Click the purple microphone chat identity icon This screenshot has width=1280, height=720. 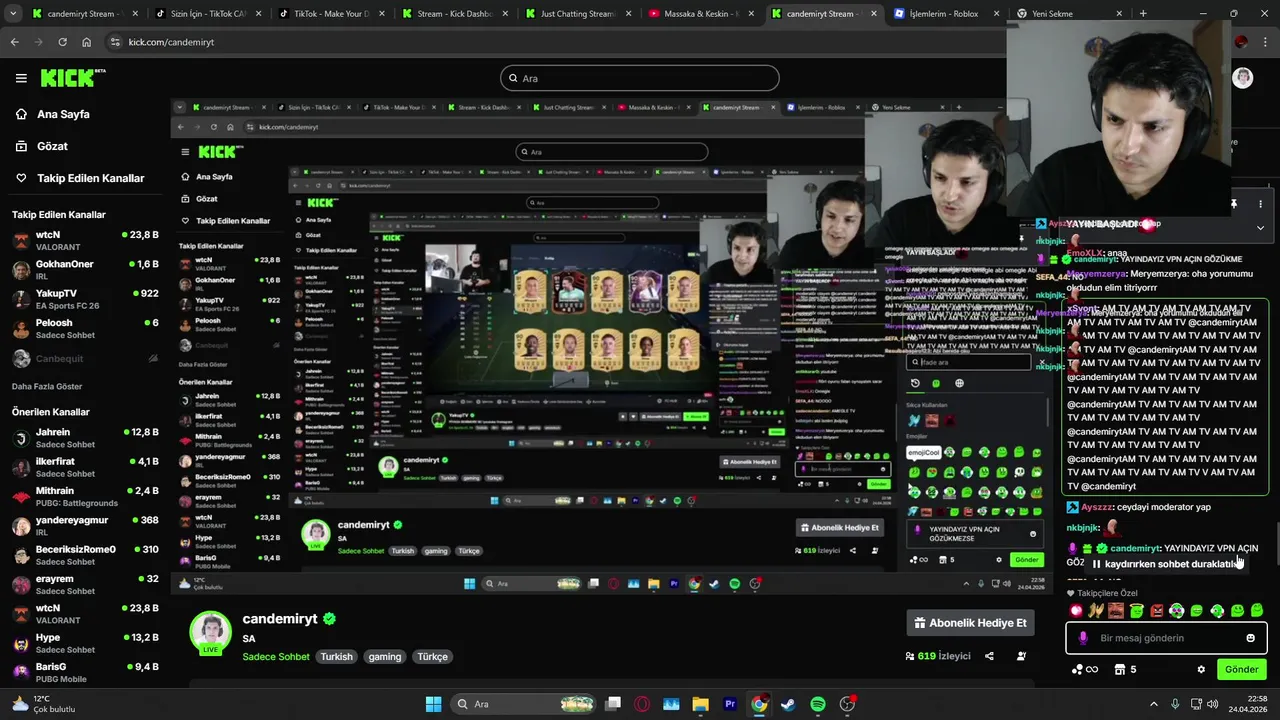coord(1083,638)
